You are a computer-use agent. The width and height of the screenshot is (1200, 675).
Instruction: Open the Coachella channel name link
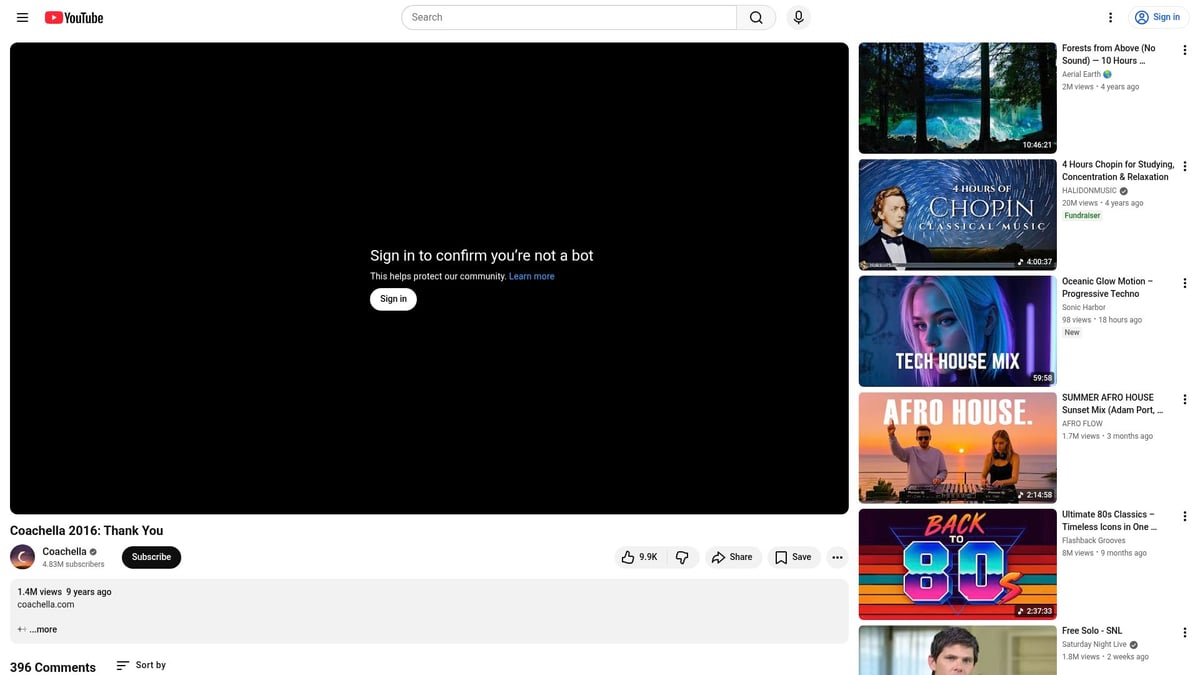click(x=64, y=552)
